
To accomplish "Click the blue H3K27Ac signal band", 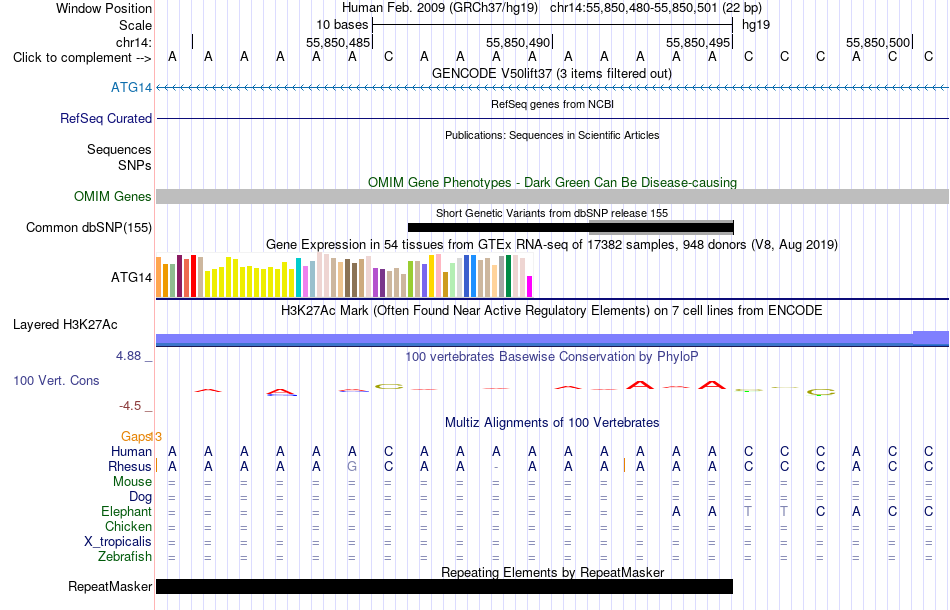I will pyautogui.click(x=552, y=339).
